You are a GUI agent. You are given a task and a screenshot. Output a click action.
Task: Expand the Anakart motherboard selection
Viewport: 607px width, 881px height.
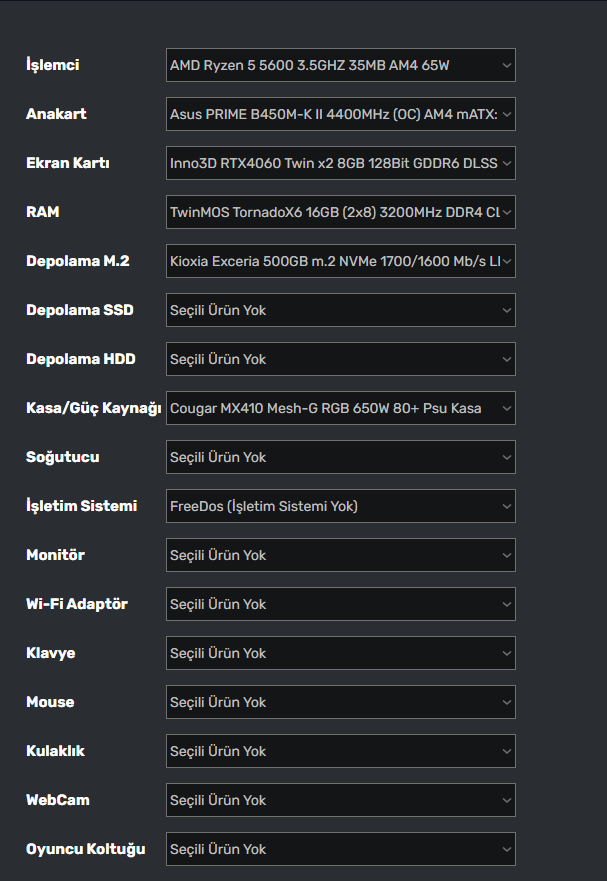(340, 114)
